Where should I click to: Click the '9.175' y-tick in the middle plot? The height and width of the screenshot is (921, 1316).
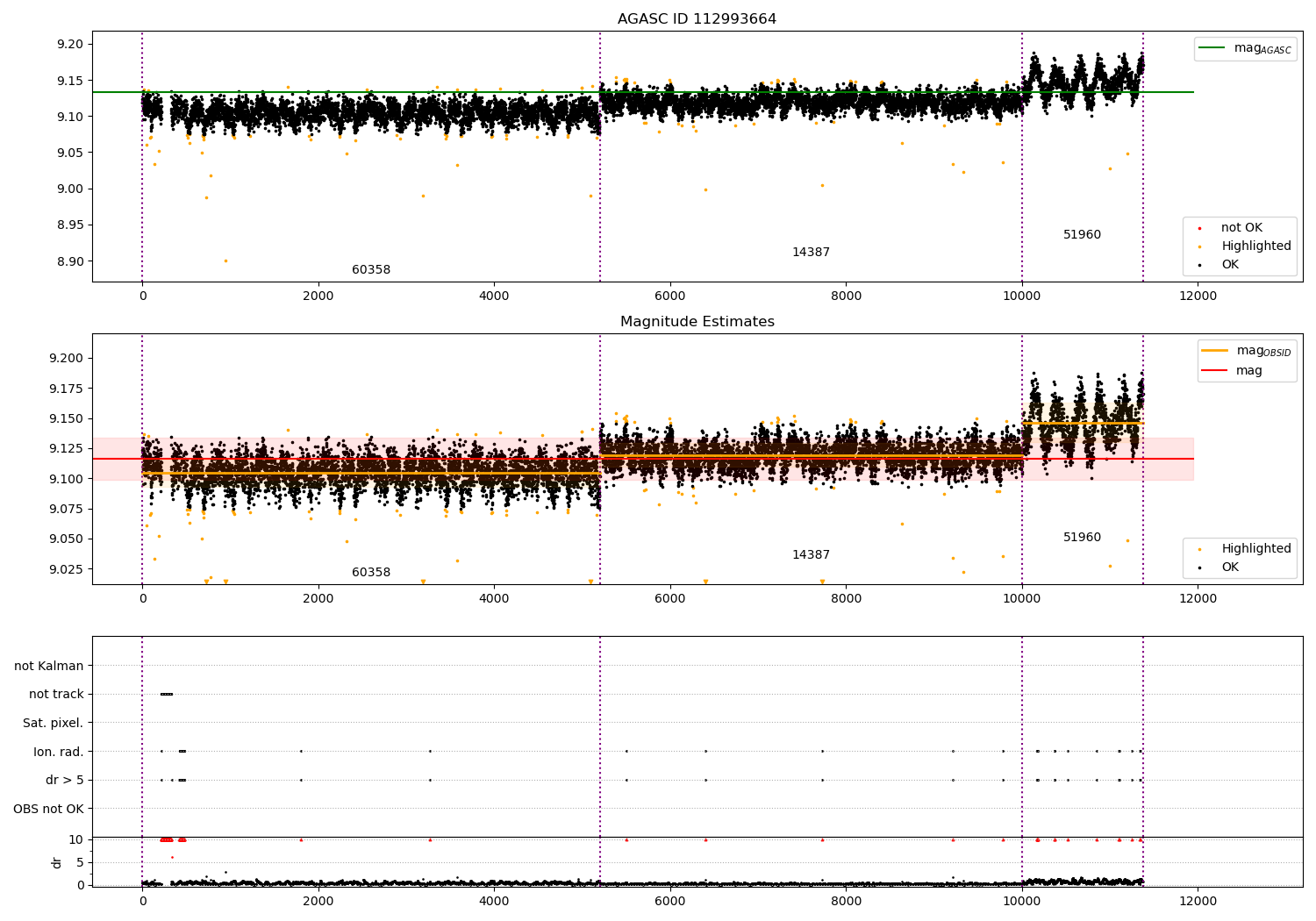coord(67,389)
